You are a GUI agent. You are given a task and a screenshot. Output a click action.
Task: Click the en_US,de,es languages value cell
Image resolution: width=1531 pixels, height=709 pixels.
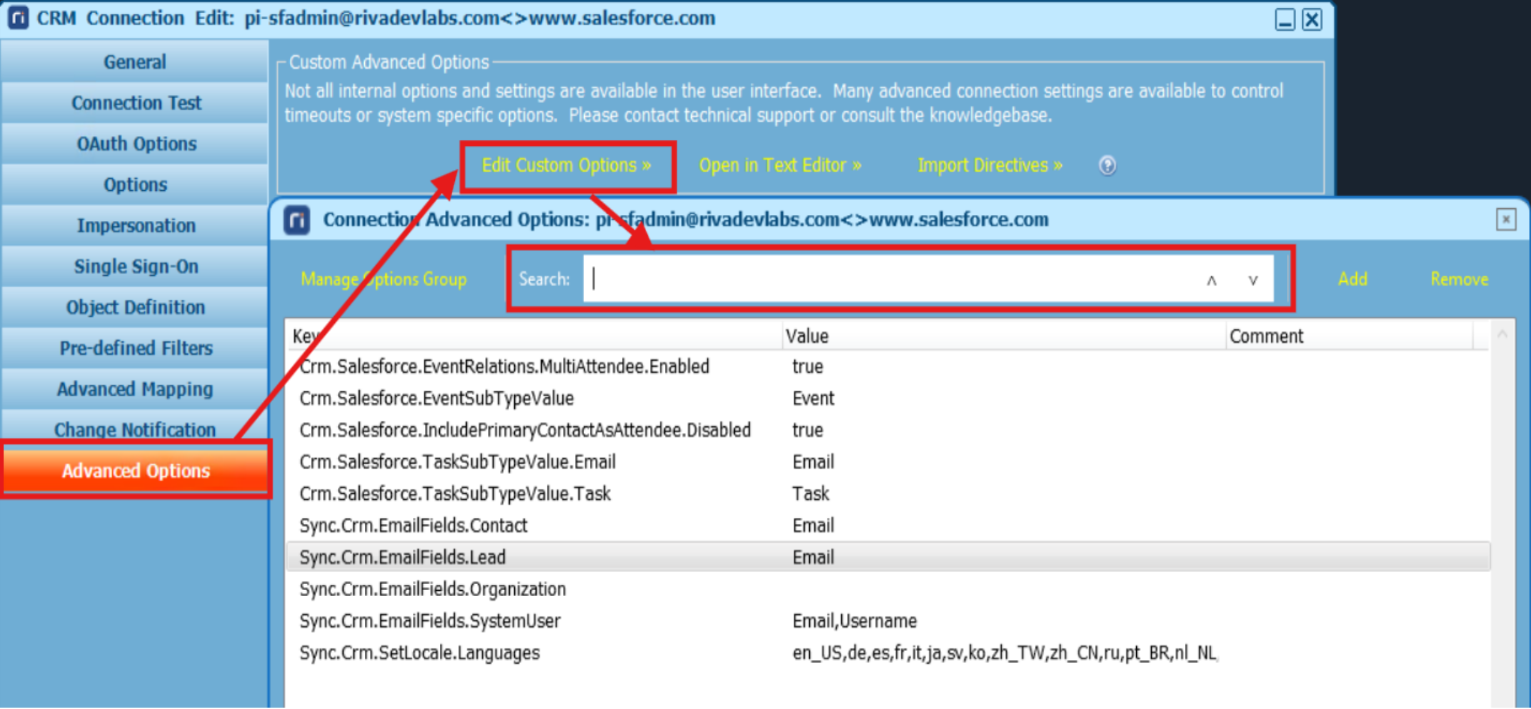(x=1005, y=654)
